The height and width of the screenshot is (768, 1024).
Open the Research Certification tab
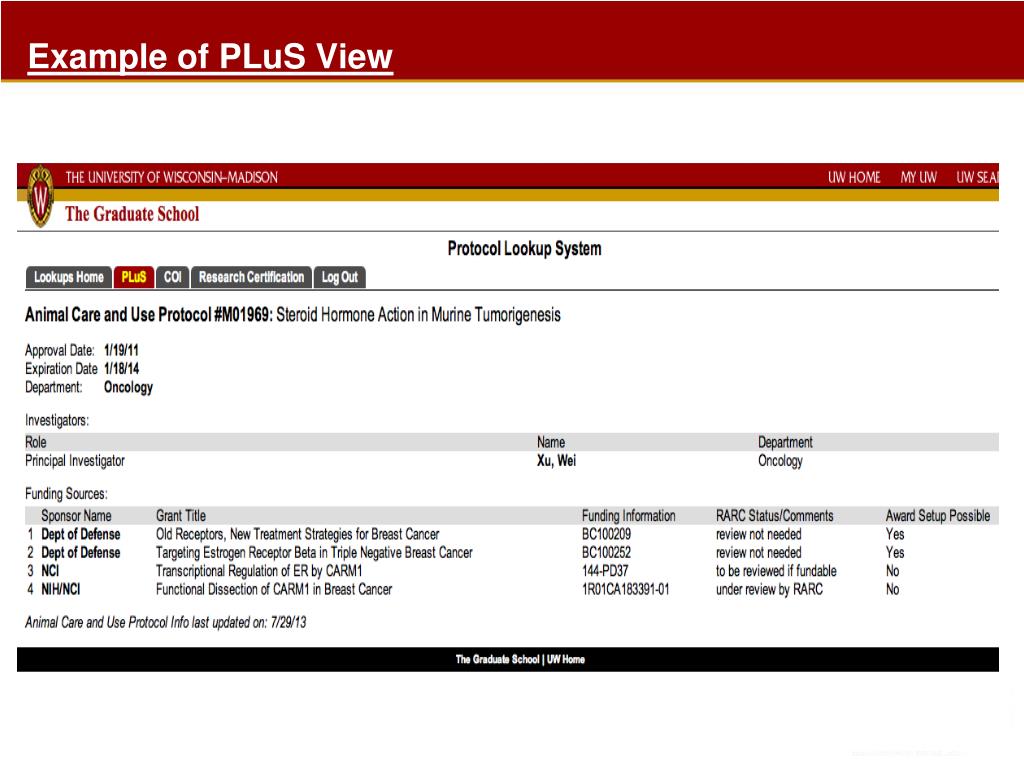coord(251,277)
